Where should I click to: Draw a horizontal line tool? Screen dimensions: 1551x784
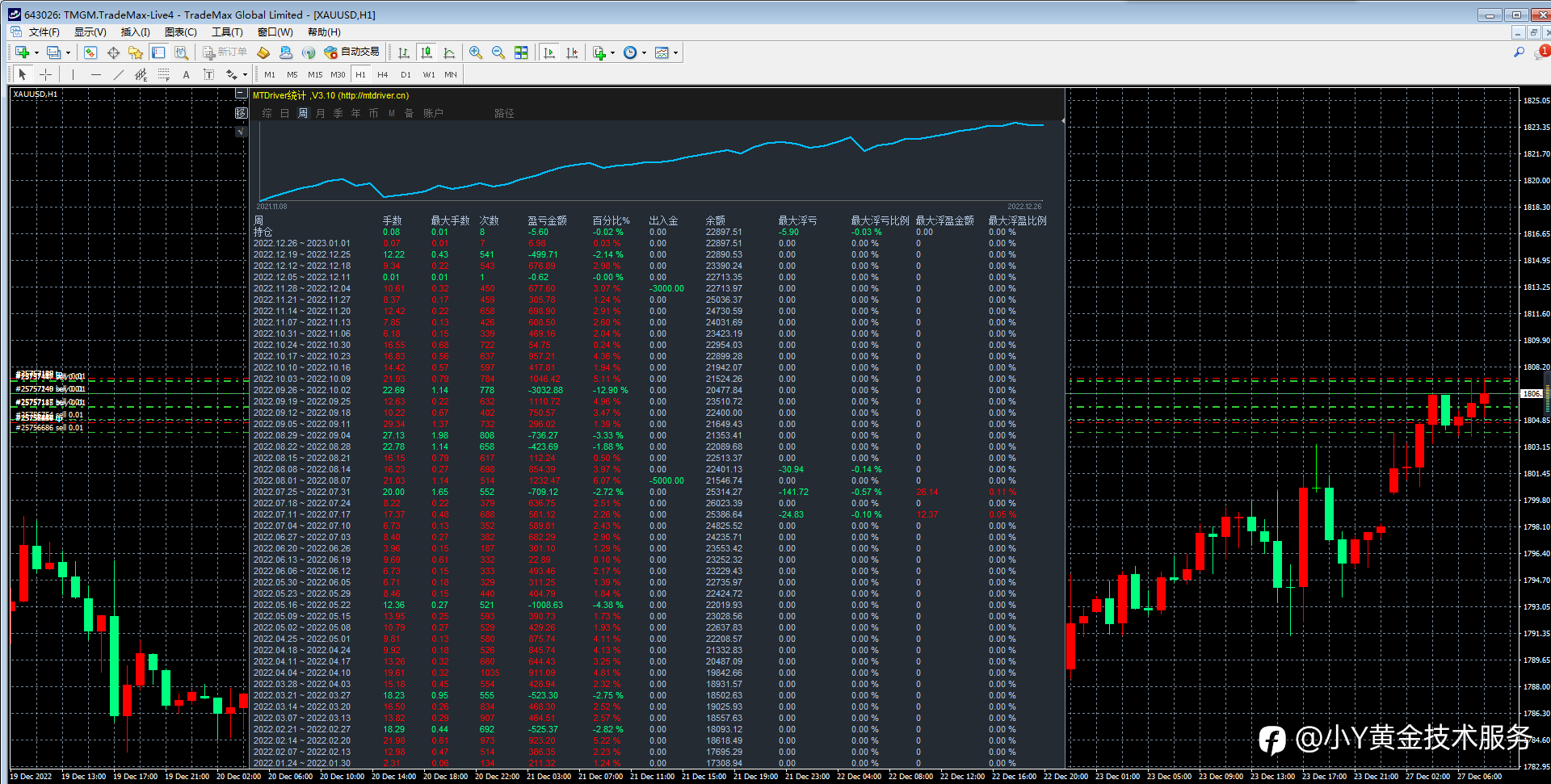(96, 74)
